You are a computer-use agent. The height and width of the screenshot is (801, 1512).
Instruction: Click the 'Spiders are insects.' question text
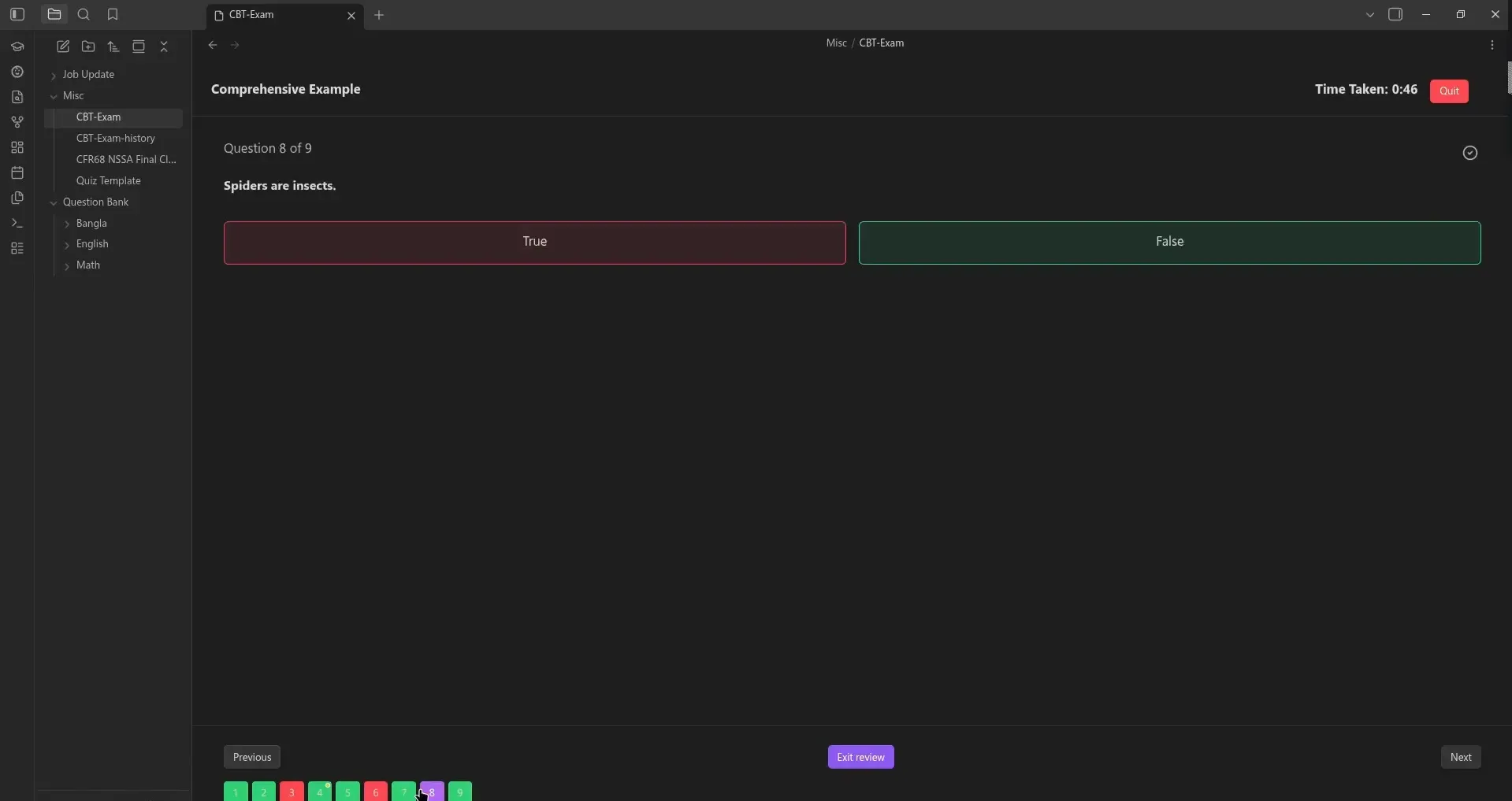pyautogui.click(x=280, y=187)
